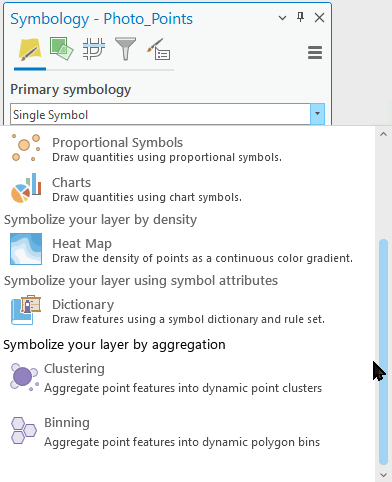Open the Symbol layer drawing tab
Image resolution: width=392 pixels, height=482 pixels.
tap(94, 49)
